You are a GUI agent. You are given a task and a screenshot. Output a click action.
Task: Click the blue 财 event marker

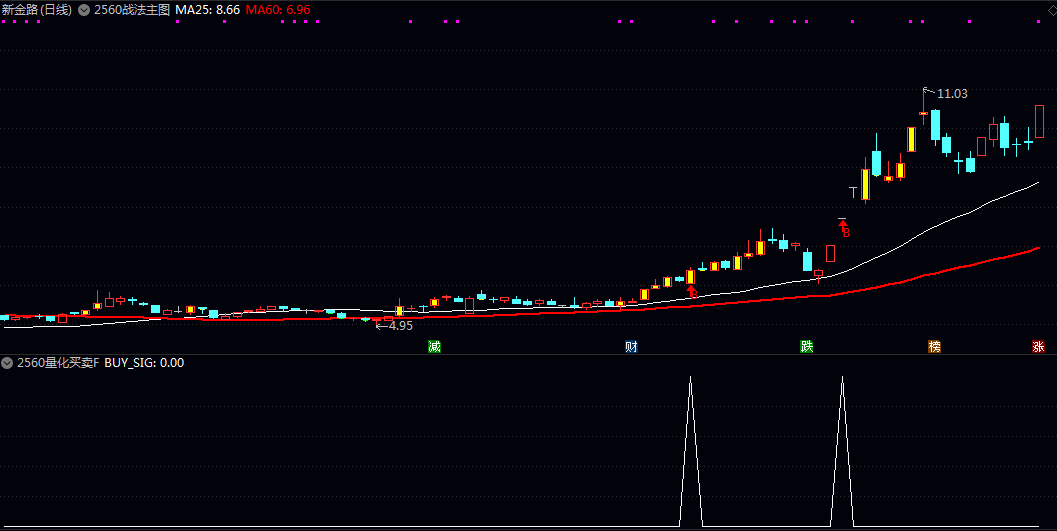631,346
